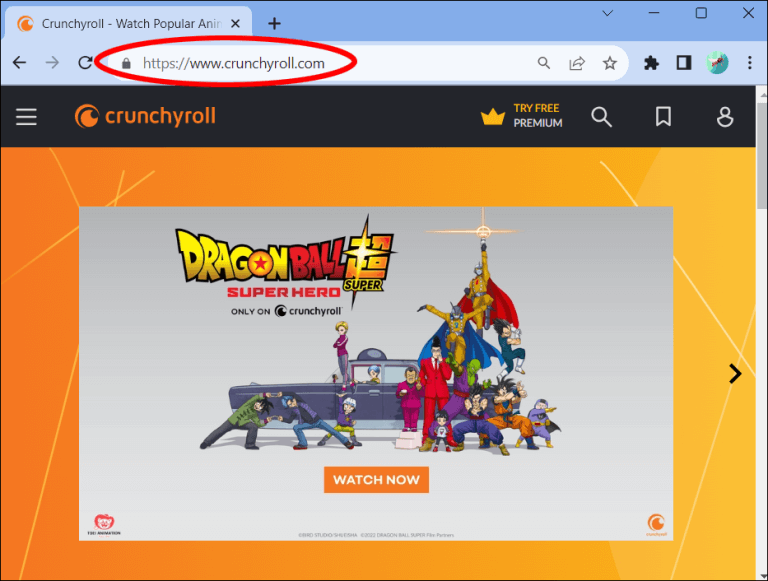The image size is (768, 581).
Task: Click the address bar URL text
Action: pos(234,63)
